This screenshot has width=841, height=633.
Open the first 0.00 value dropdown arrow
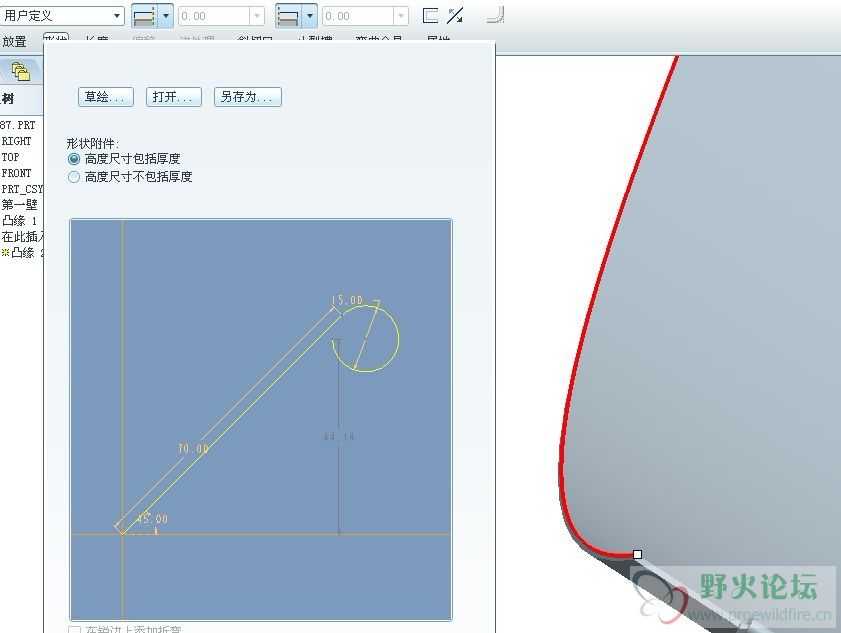click(257, 16)
